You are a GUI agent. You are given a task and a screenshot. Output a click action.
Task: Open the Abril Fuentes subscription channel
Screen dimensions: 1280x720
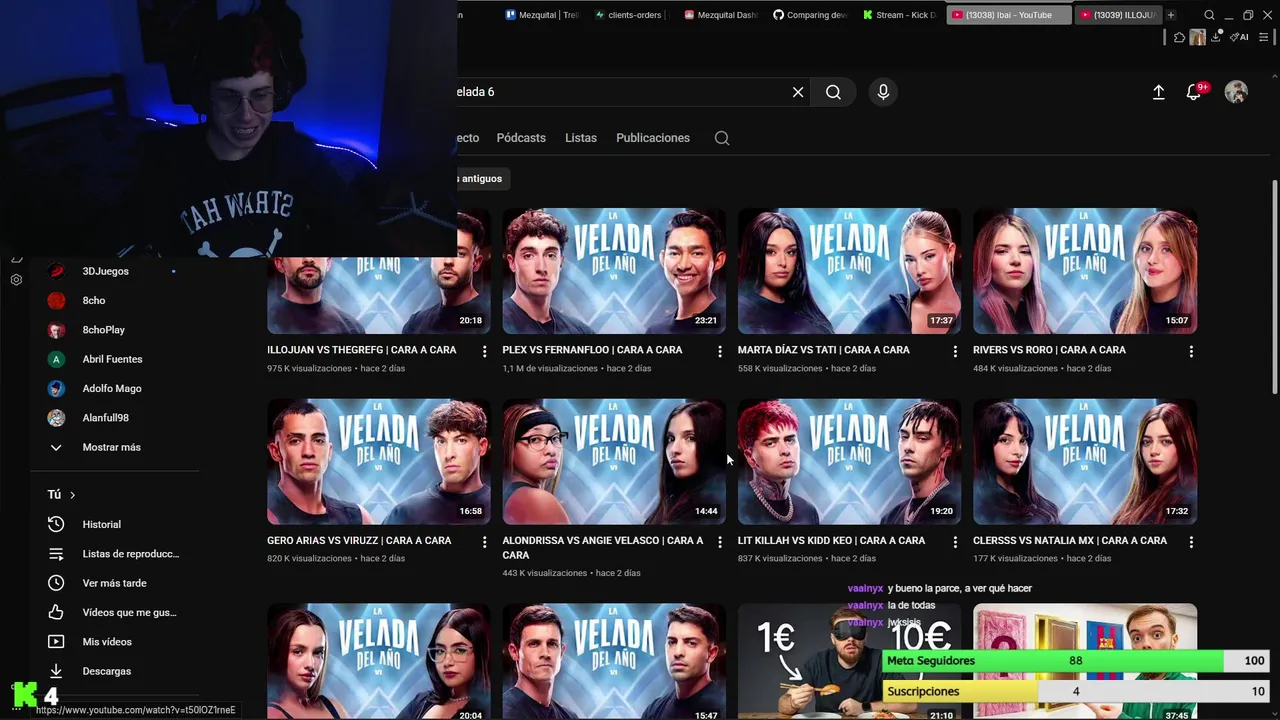pos(115,359)
